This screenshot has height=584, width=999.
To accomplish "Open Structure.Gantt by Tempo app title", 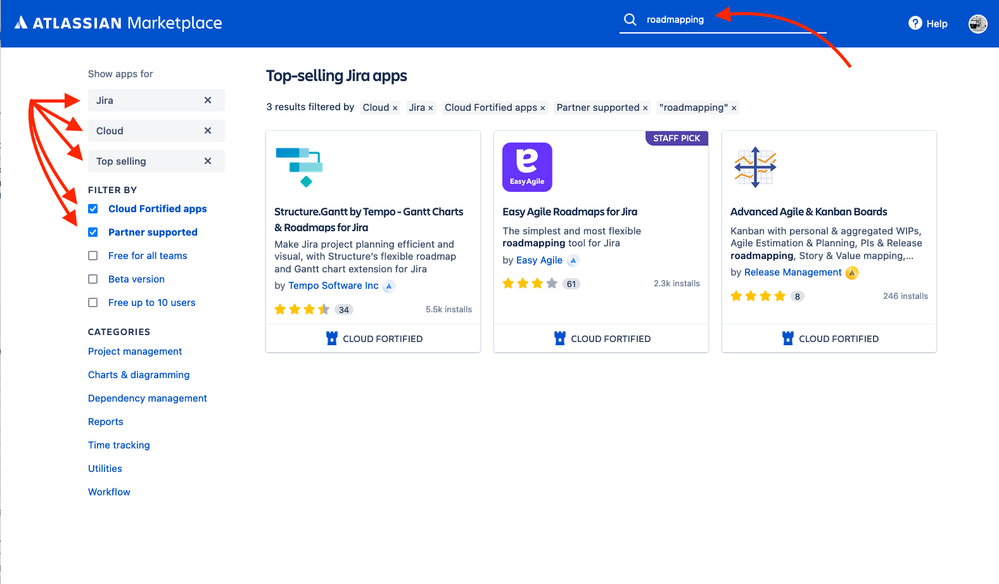I will click(x=369, y=219).
